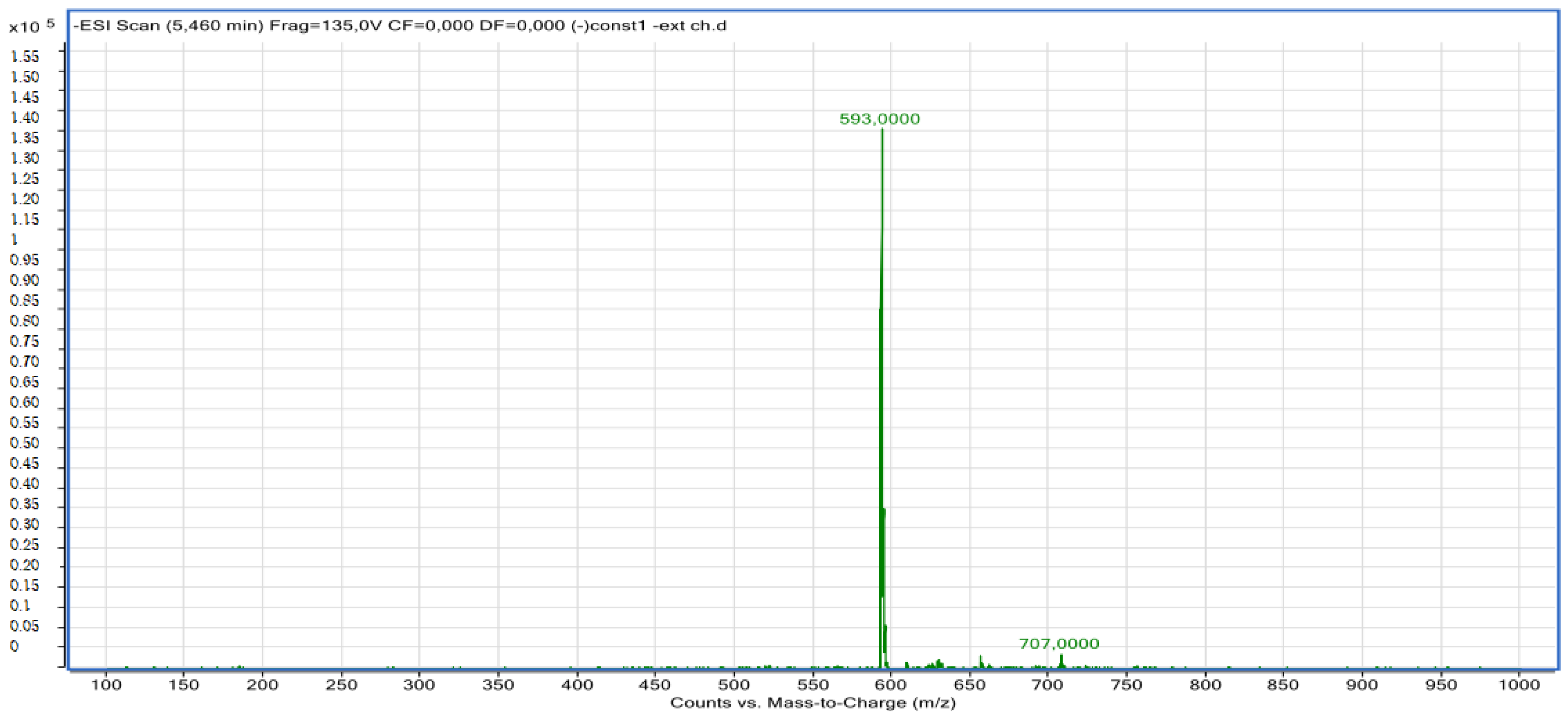Click the 350 tick on m/z axis
The width and height of the screenshot is (1568, 718).
click(x=498, y=685)
